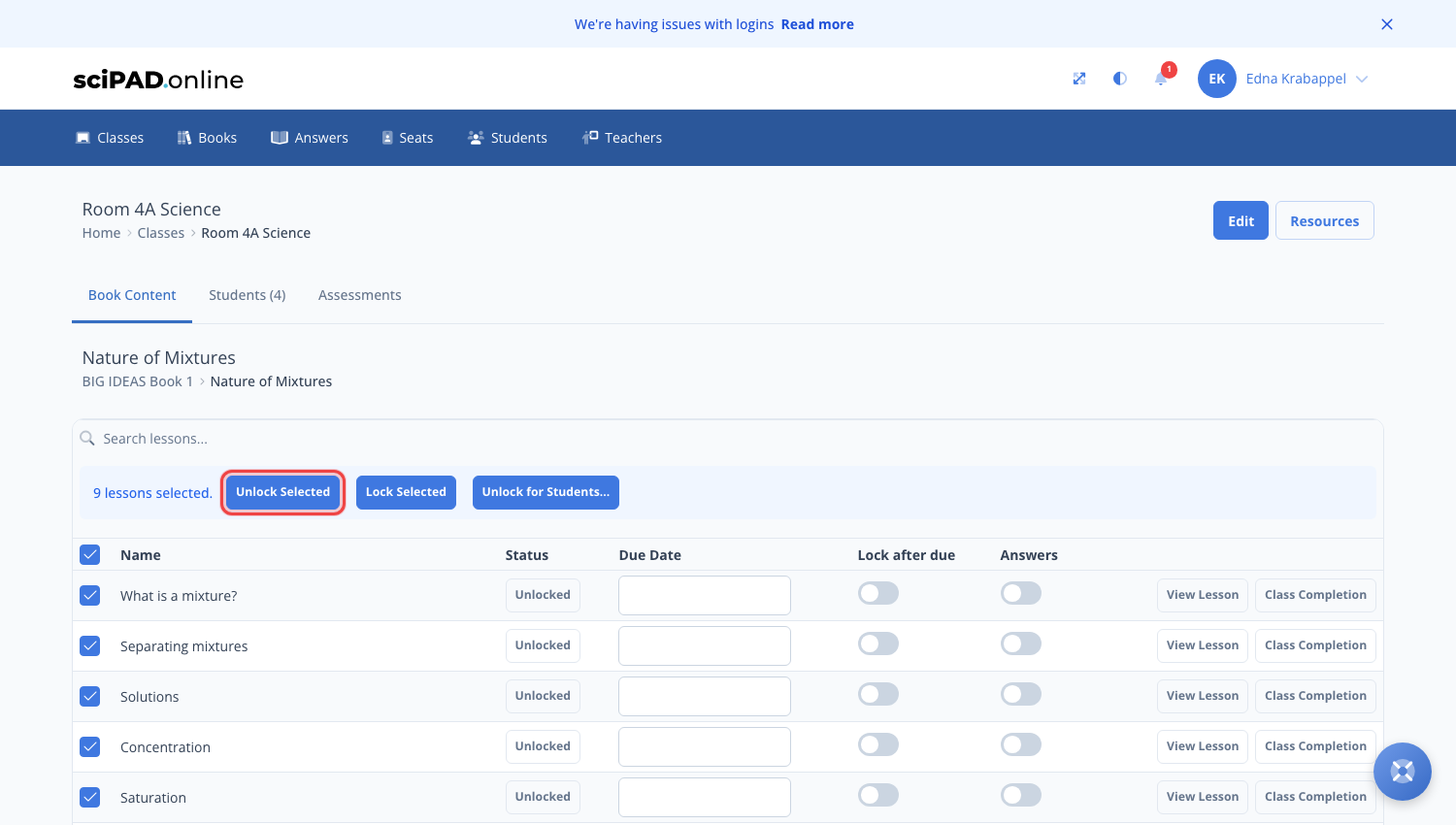Uncheck the Saturation lesson checkbox

pyautogui.click(x=90, y=797)
